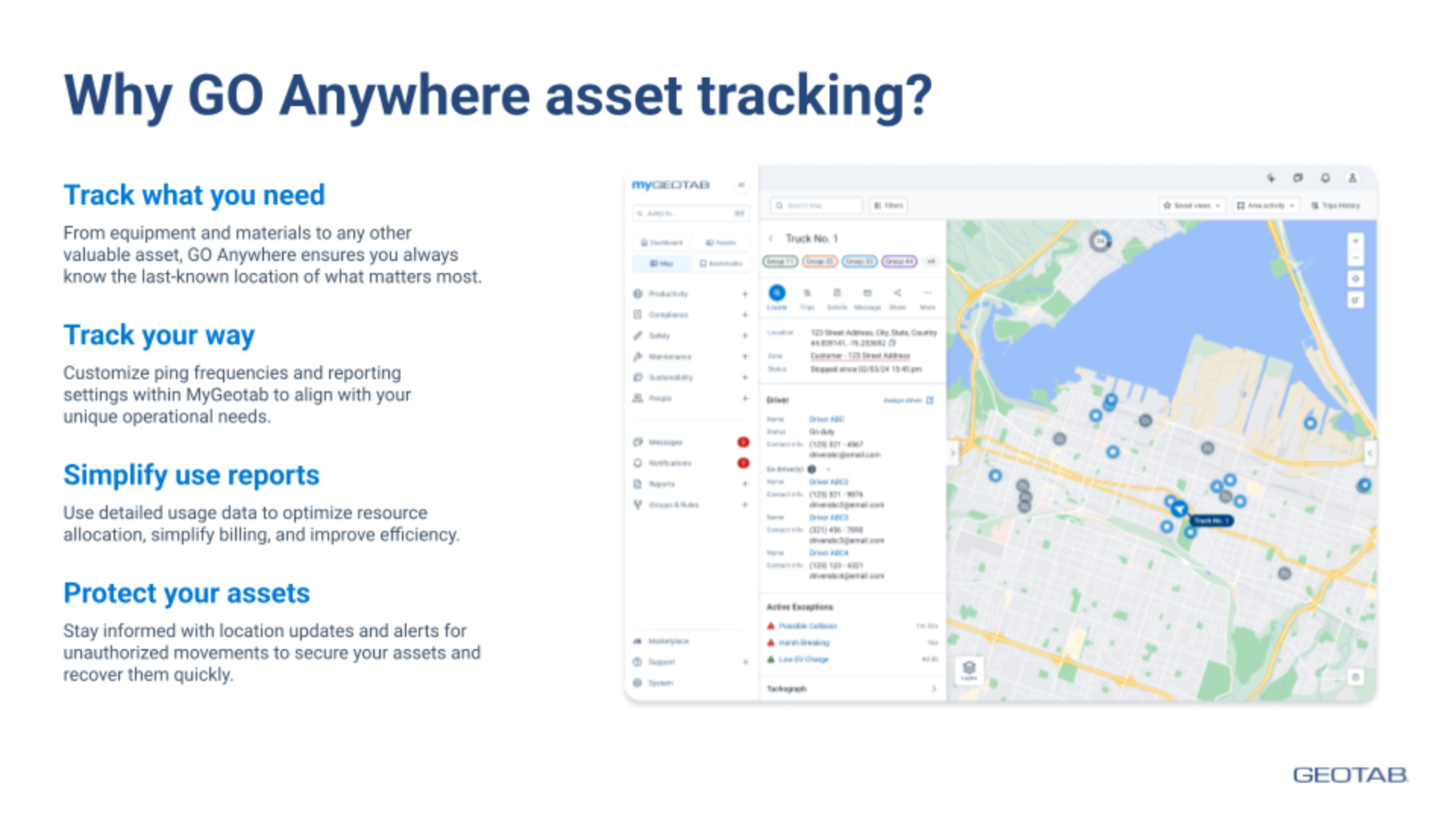The height and width of the screenshot is (819, 1456).
Task: Click the Assign driver link
Action: coord(908,400)
